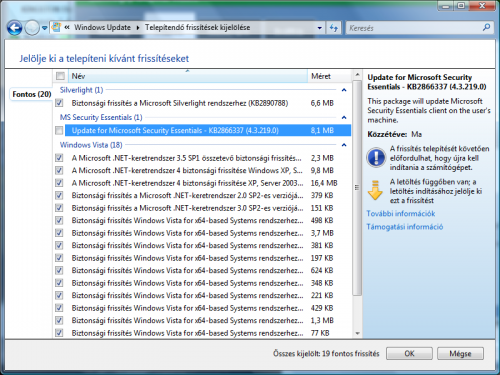Close the Windows Update window
500x375 pixels.
482,6
